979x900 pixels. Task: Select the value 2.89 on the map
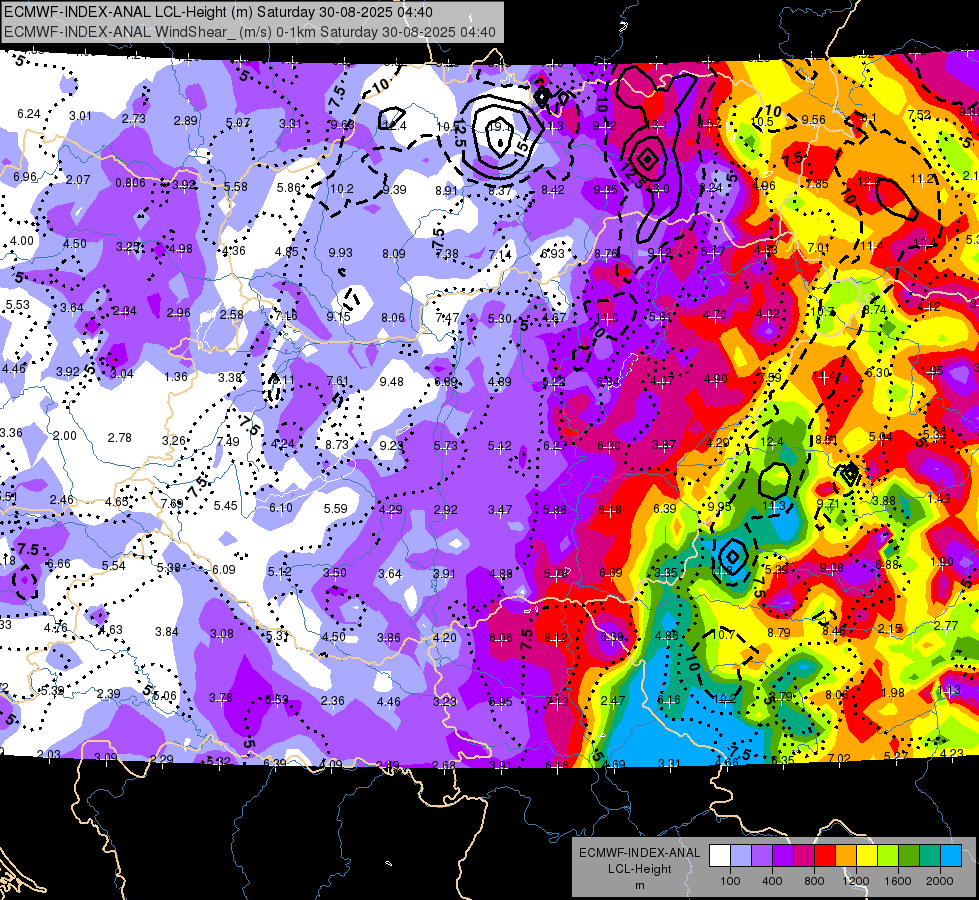(185, 121)
